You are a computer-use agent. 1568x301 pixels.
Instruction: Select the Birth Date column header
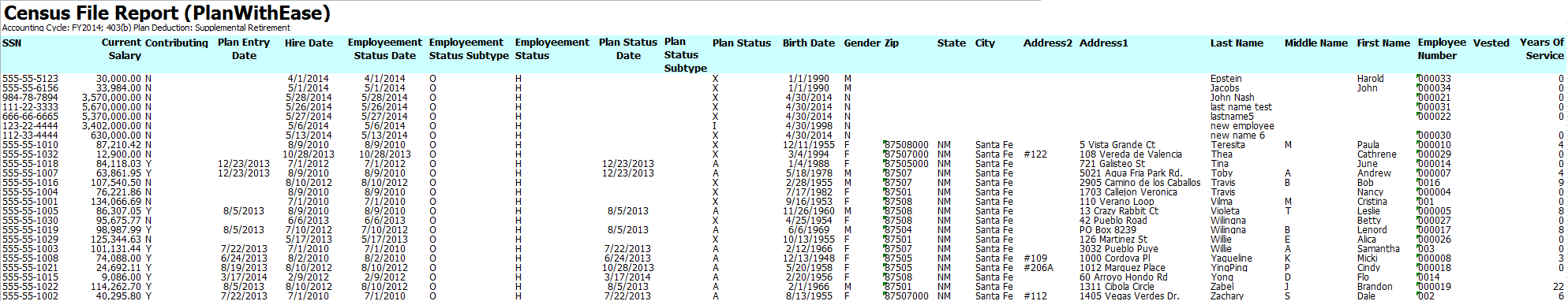809,43
